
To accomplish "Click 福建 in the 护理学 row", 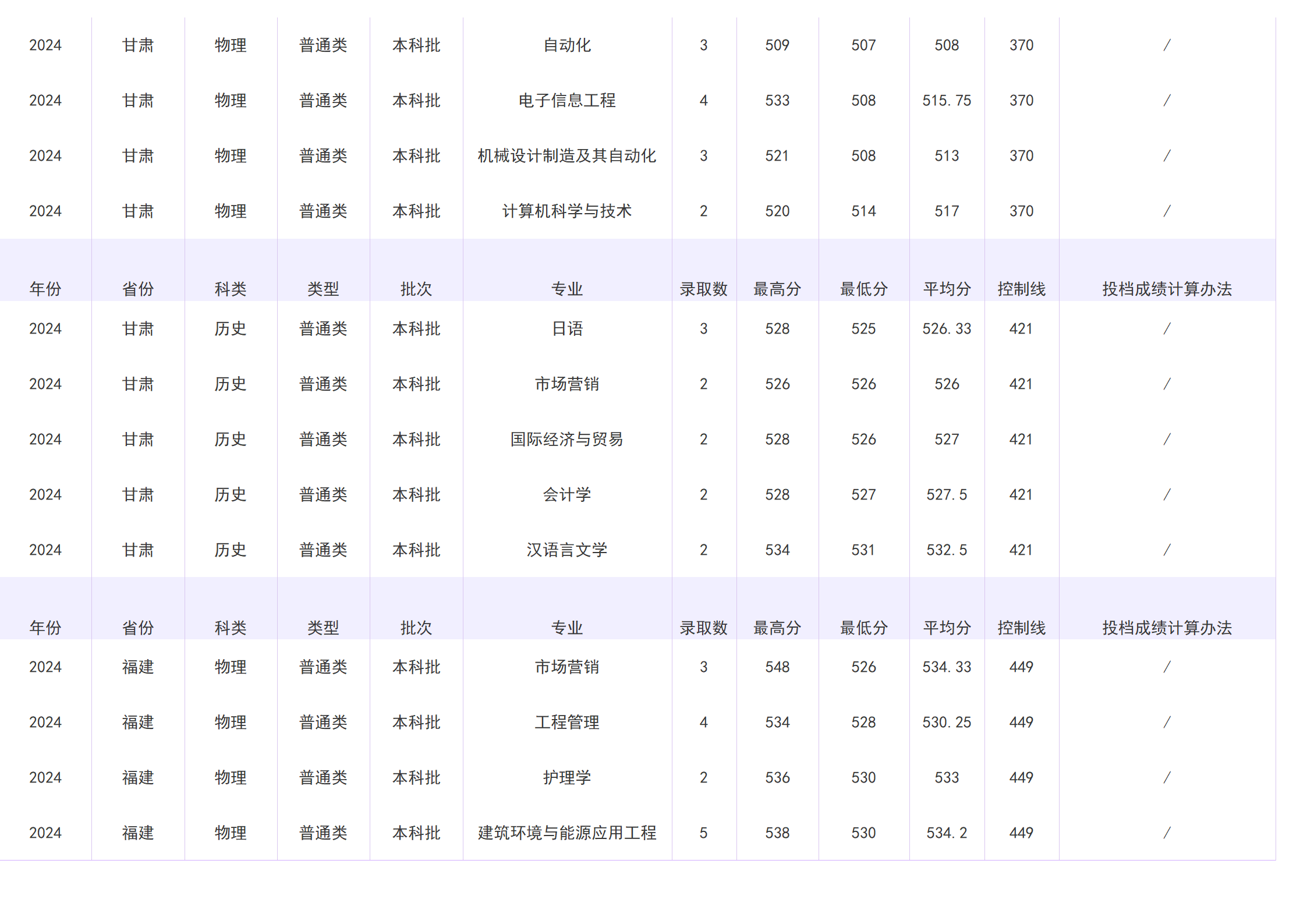I will click(138, 778).
